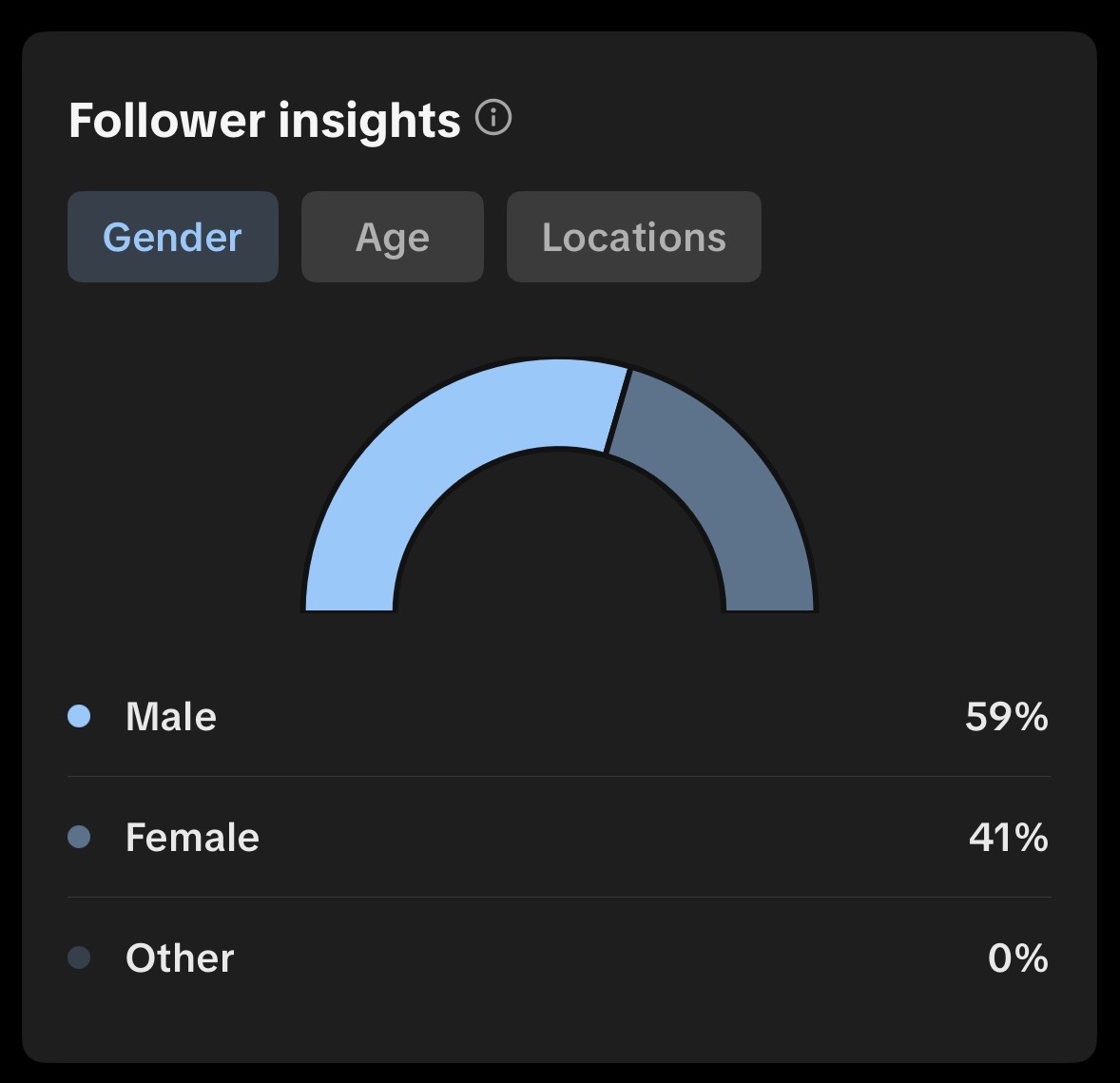Screen dimensions: 1120x1083
Task: Click the light blue Male legend dot
Action: pos(80,716)
